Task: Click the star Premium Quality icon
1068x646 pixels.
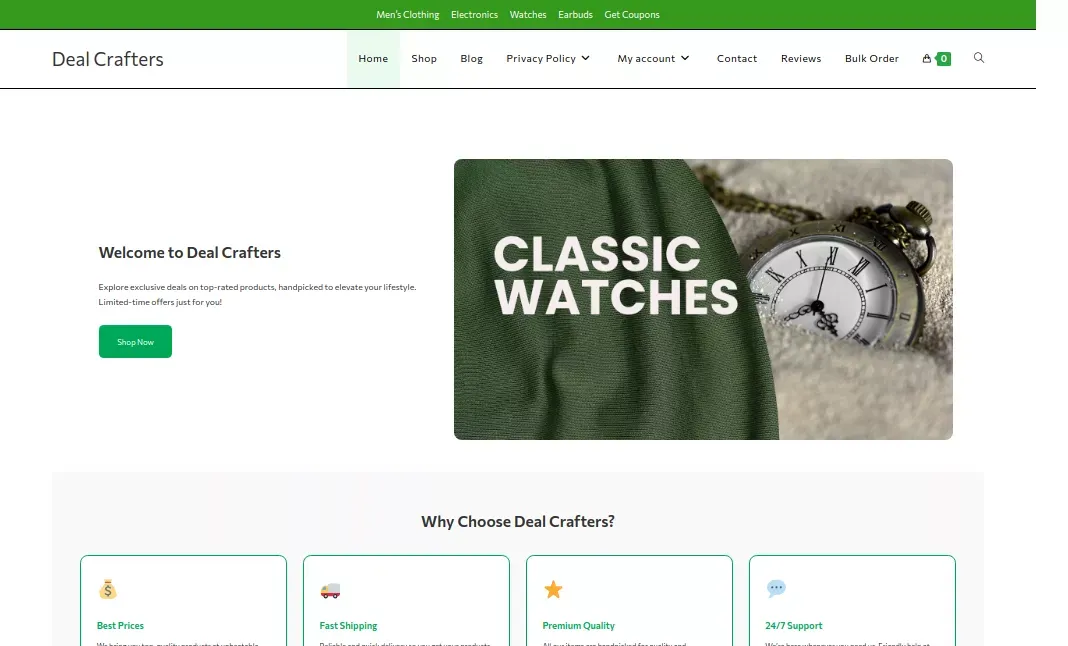Action: 553,589
